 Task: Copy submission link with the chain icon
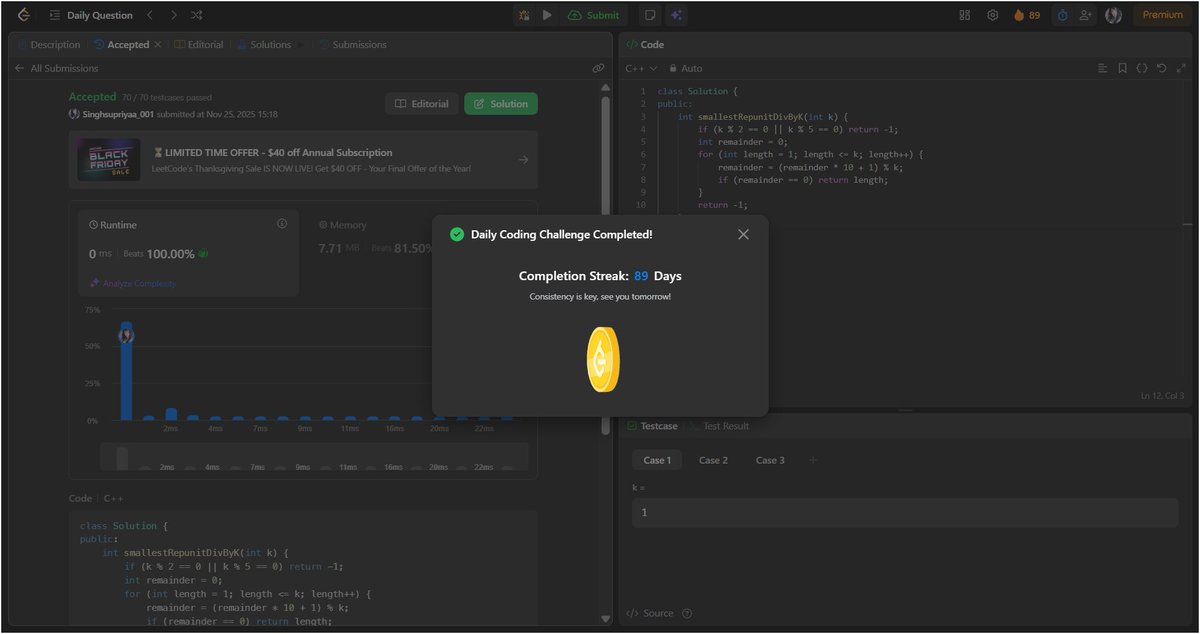click(x=598, y=68)
